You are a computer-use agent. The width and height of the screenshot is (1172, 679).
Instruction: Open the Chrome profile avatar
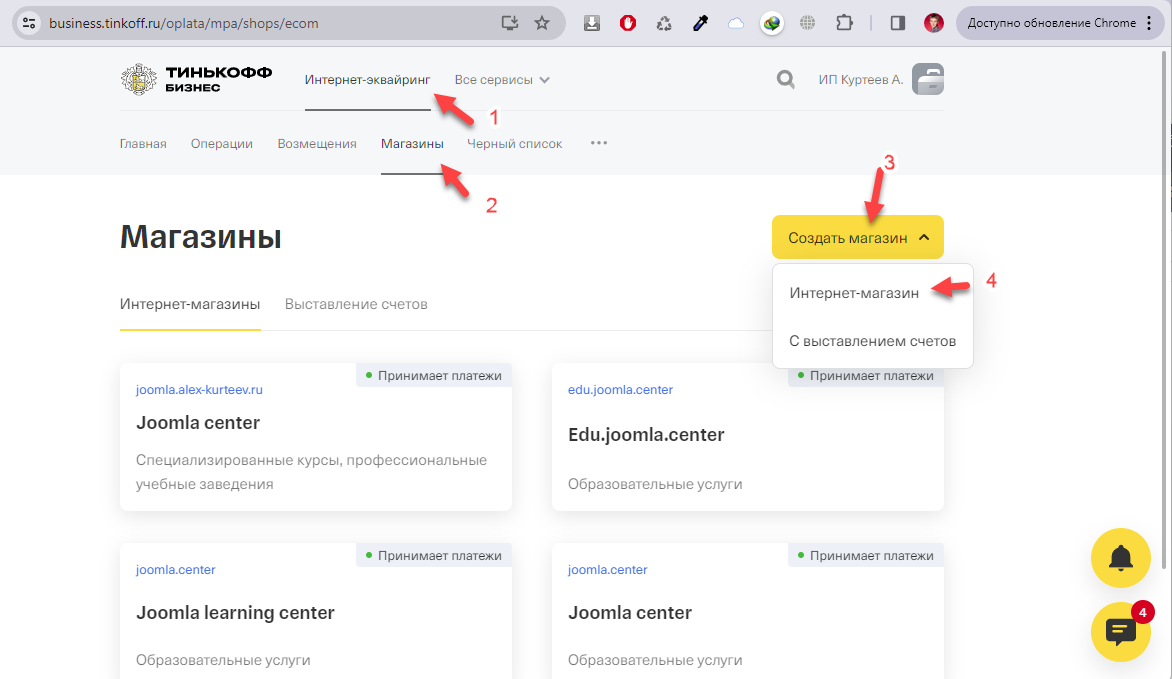[934, 23]
